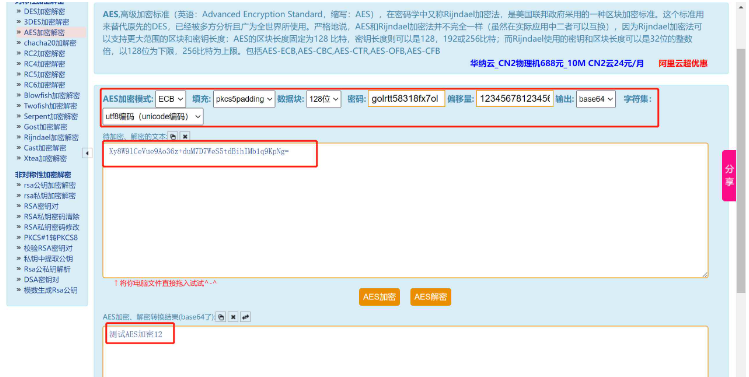Open the pkcs5padding 填充 dropdown
Screen dimensions: 749x377
(244, 99)
